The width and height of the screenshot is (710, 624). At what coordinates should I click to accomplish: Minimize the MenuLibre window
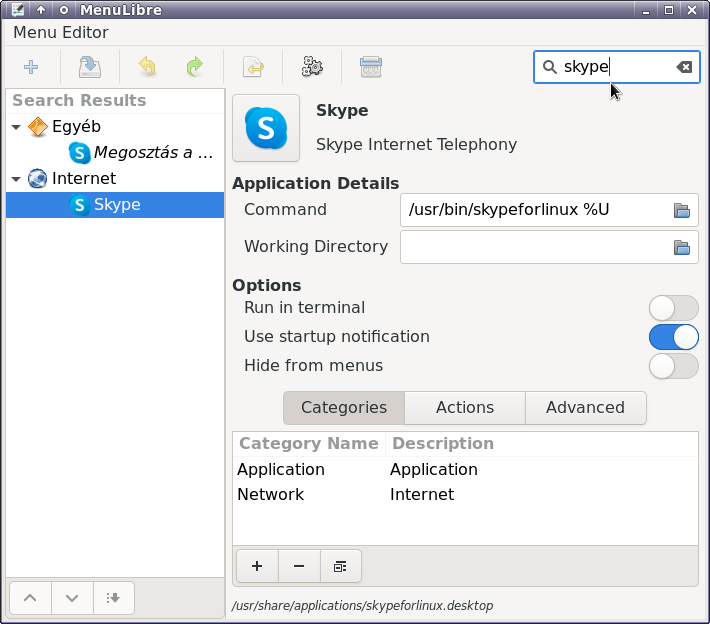click(x=646, y=10)
